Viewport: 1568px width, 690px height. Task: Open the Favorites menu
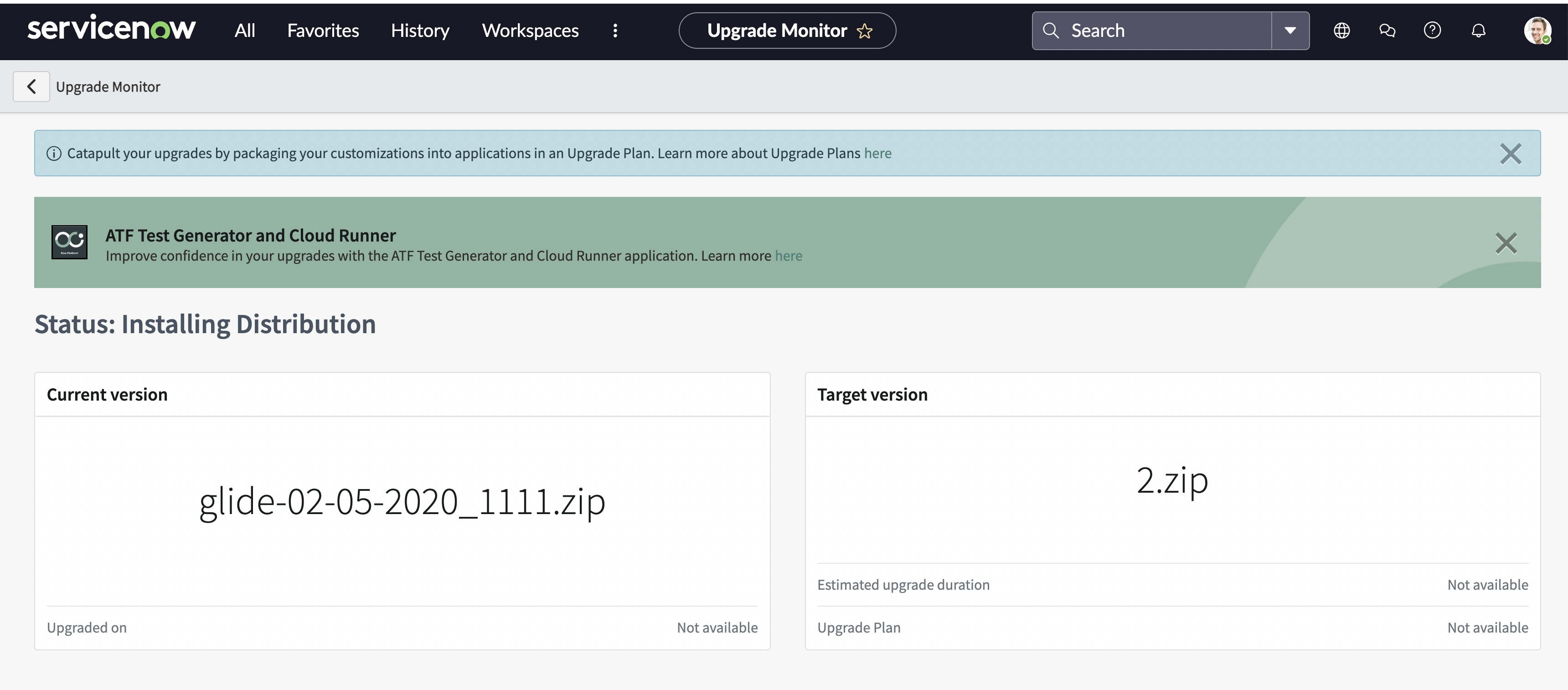[x=323, y=31]
